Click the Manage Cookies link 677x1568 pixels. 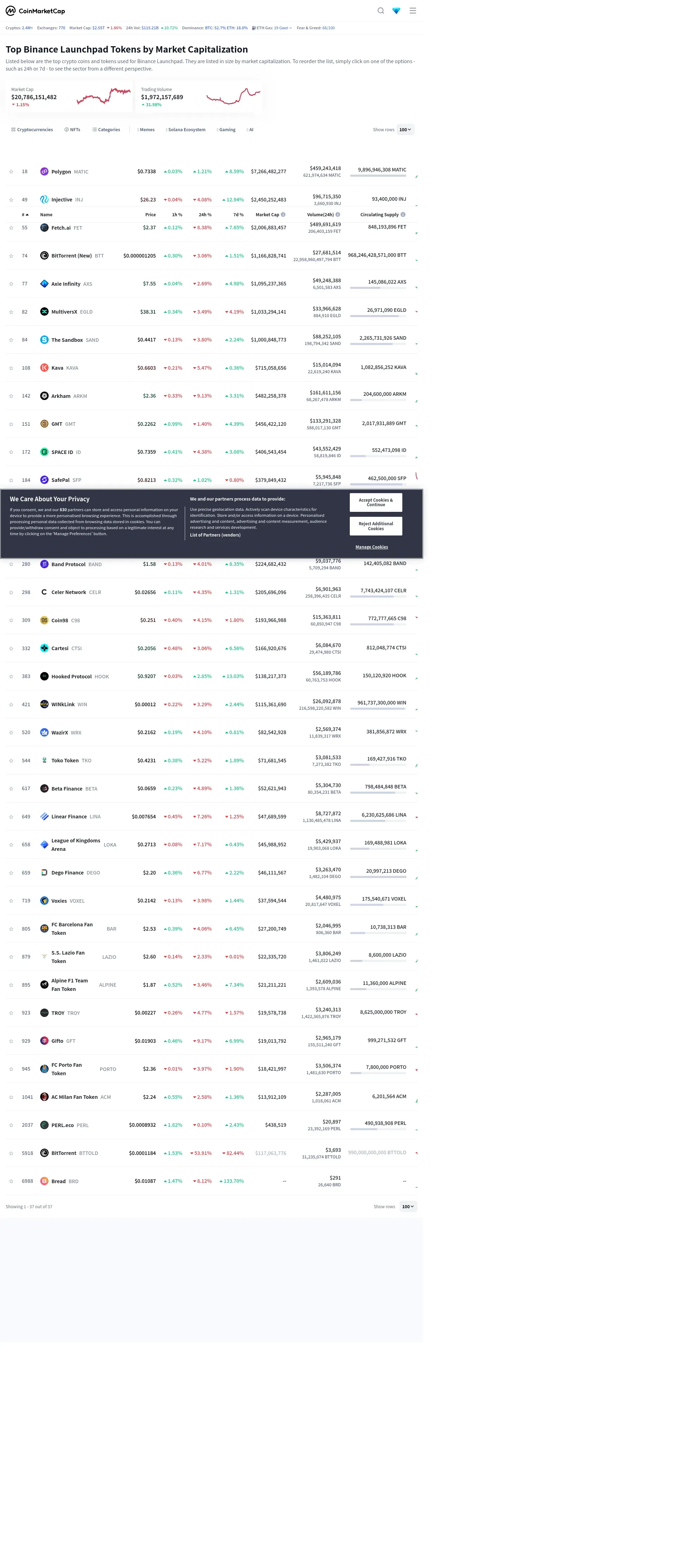pos(372,547)
